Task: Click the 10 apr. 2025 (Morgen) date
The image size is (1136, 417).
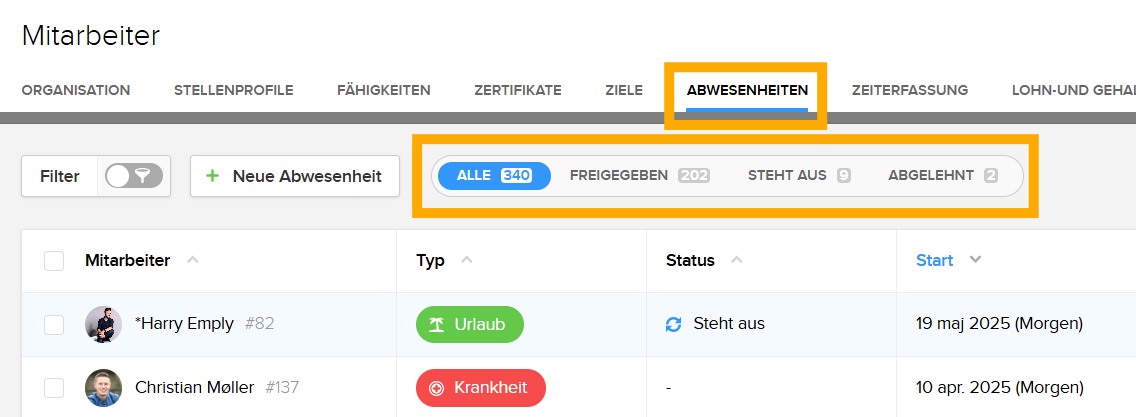Action: coord(999,387)
